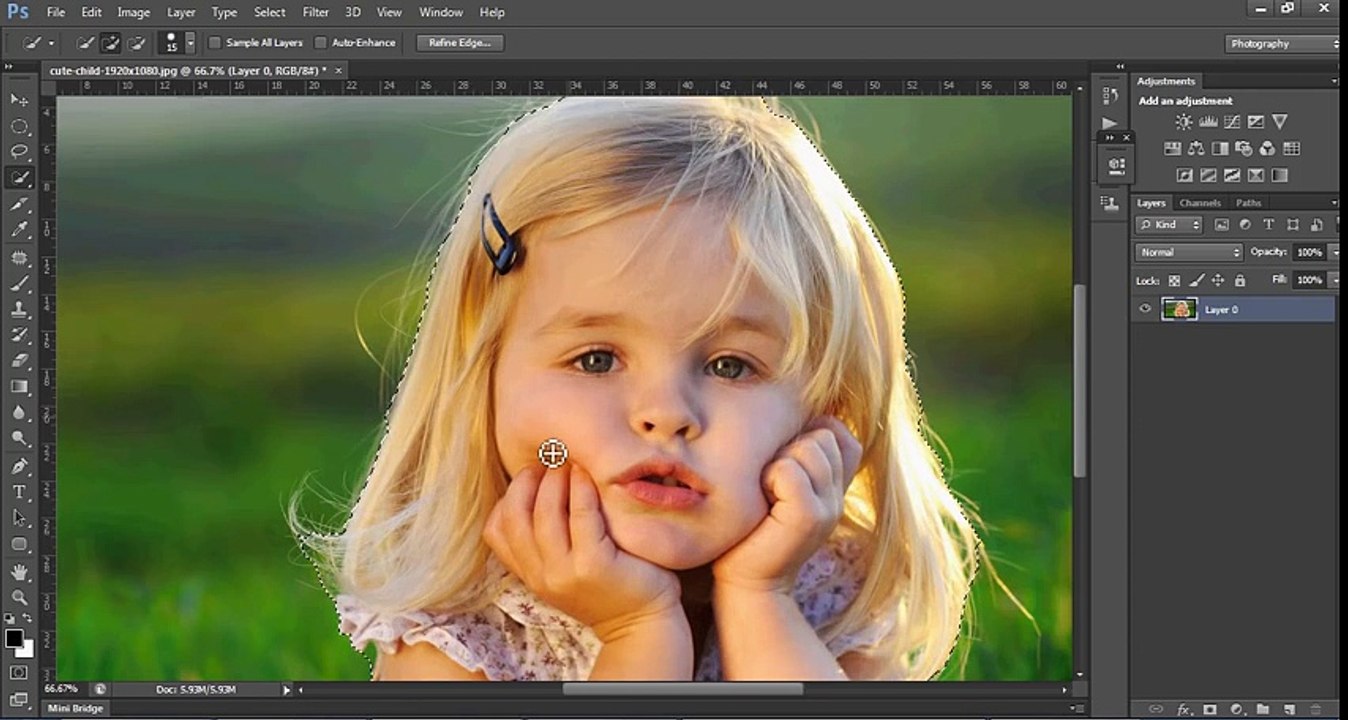
Task: Toggle Lock transparent pixels
Action: pyautogui.click(x=1175, y=281)
